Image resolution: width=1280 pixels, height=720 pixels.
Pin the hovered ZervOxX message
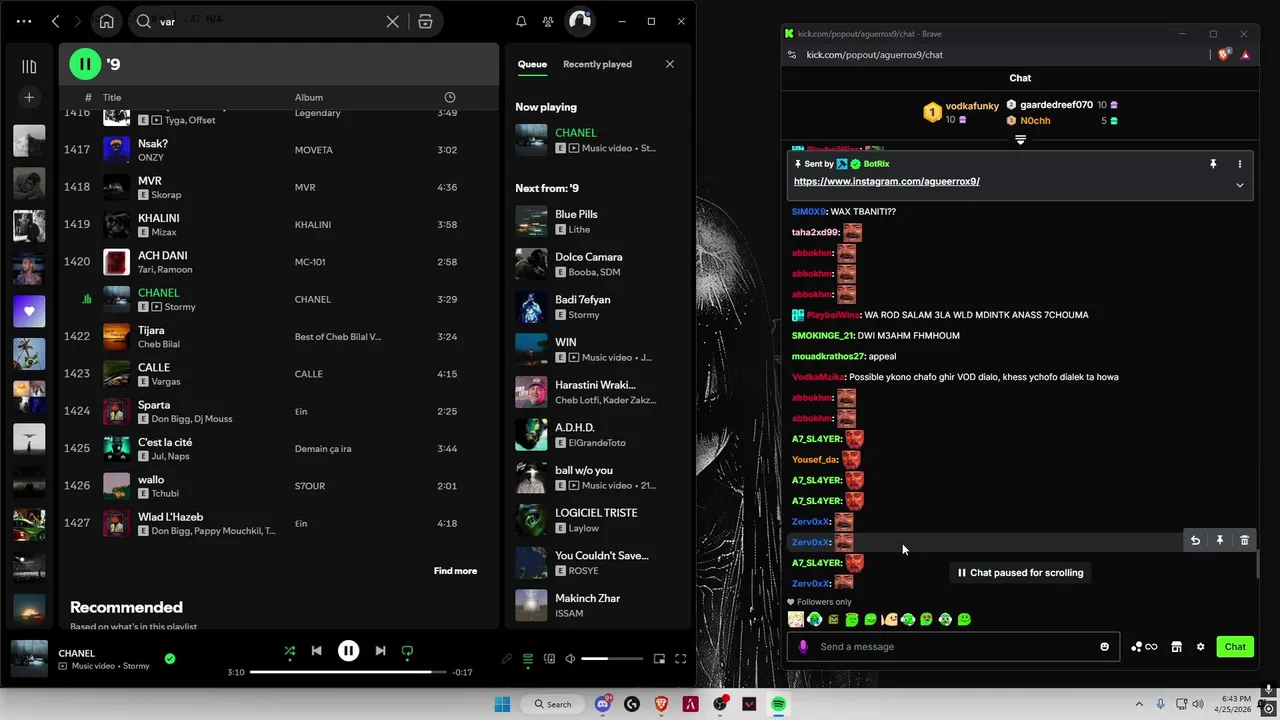coord(1220,540)
